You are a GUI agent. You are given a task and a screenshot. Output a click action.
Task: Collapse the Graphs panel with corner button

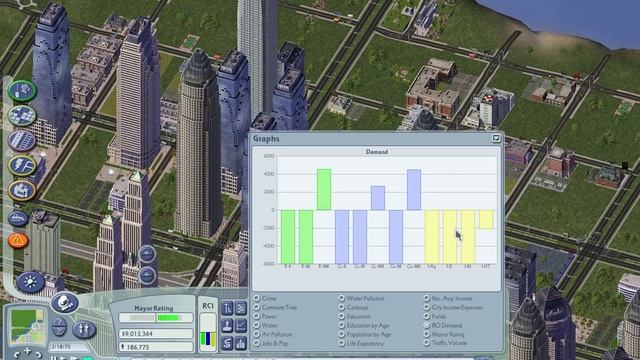coord(496,138)
